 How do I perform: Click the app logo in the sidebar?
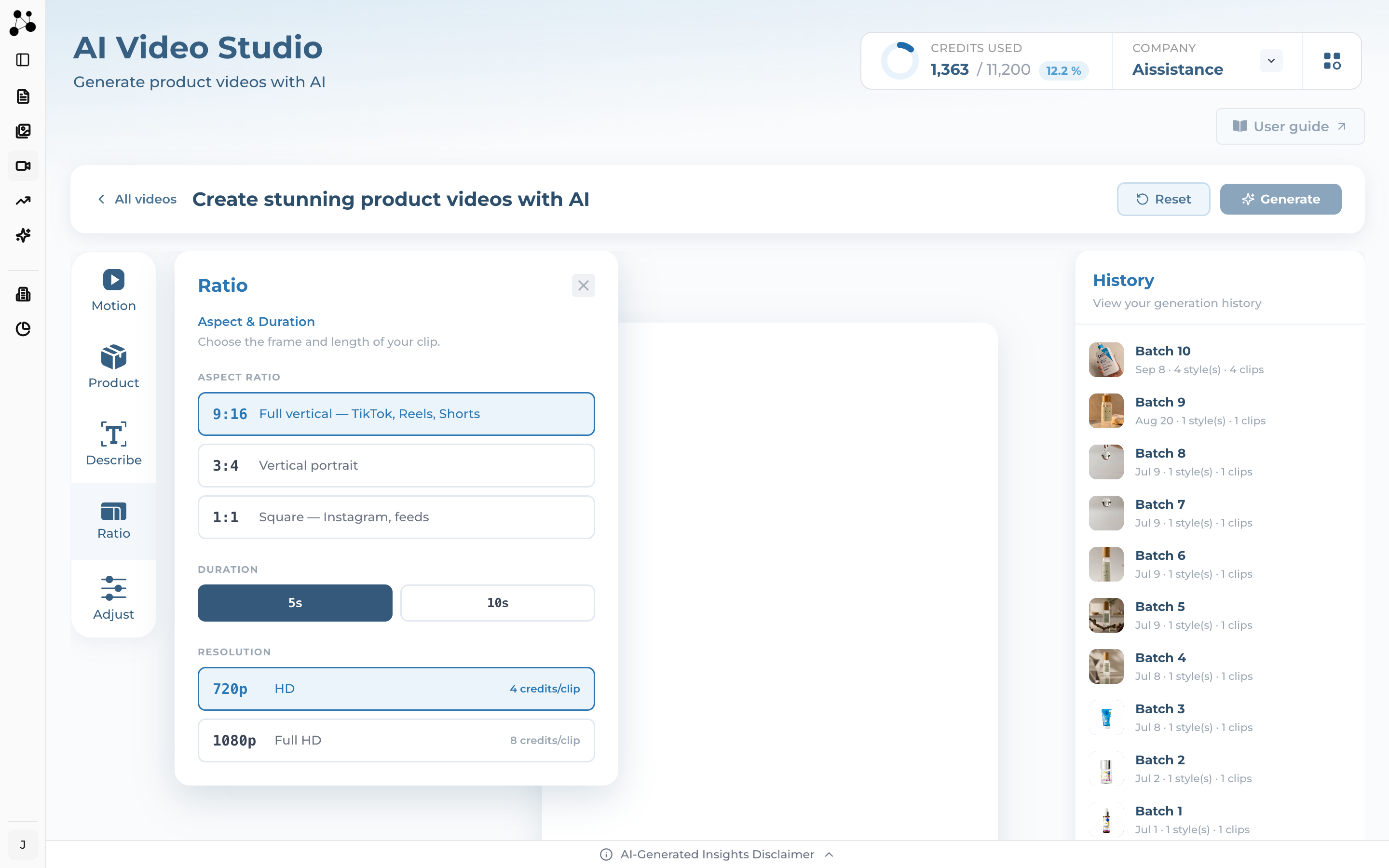(23, 23)
